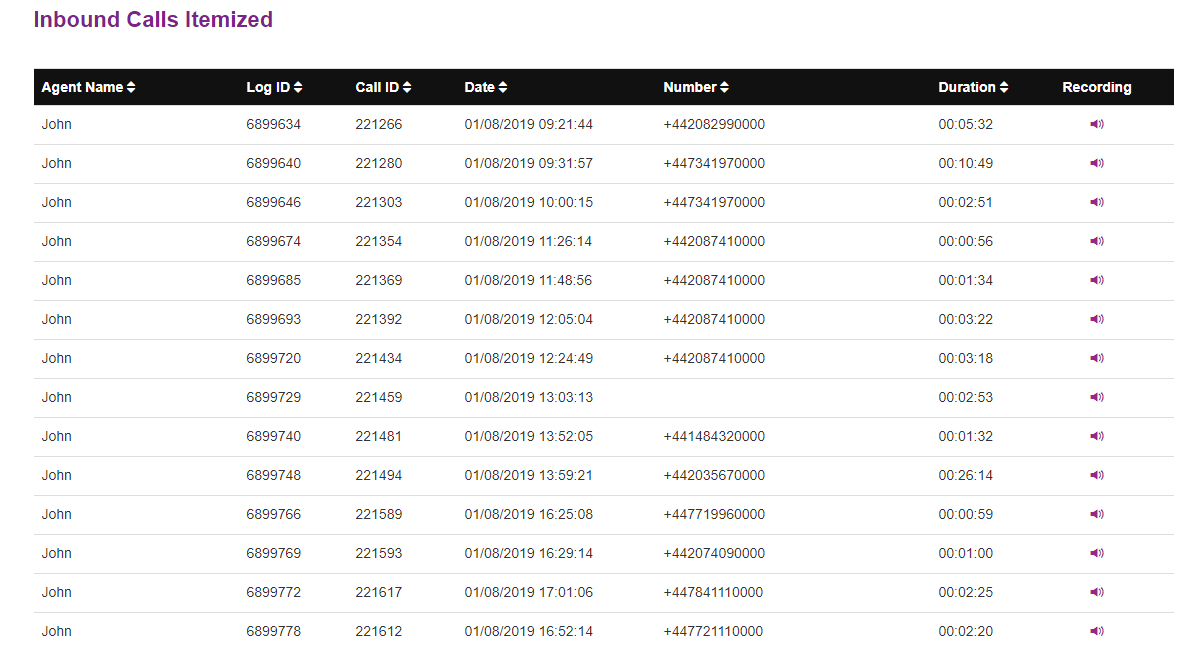1184x660 pixels.
Task: Click date 01/08/2019 10:00:15
Action: click(529, 202)
